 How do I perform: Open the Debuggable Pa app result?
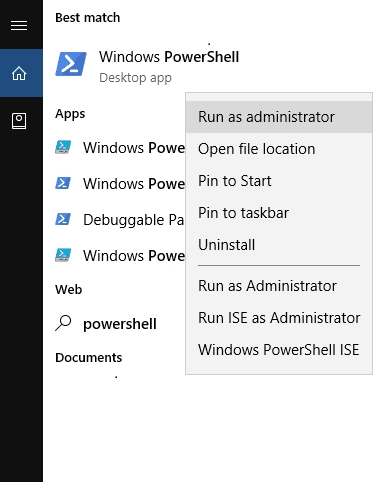[x=133, y=220]
